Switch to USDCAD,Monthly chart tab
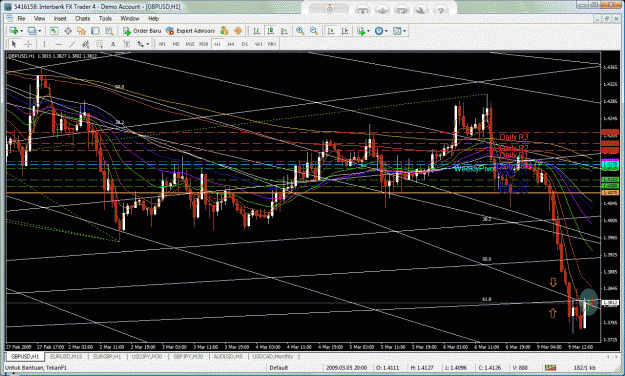Screen dimensions: 625x376 (x=273, y=356)
